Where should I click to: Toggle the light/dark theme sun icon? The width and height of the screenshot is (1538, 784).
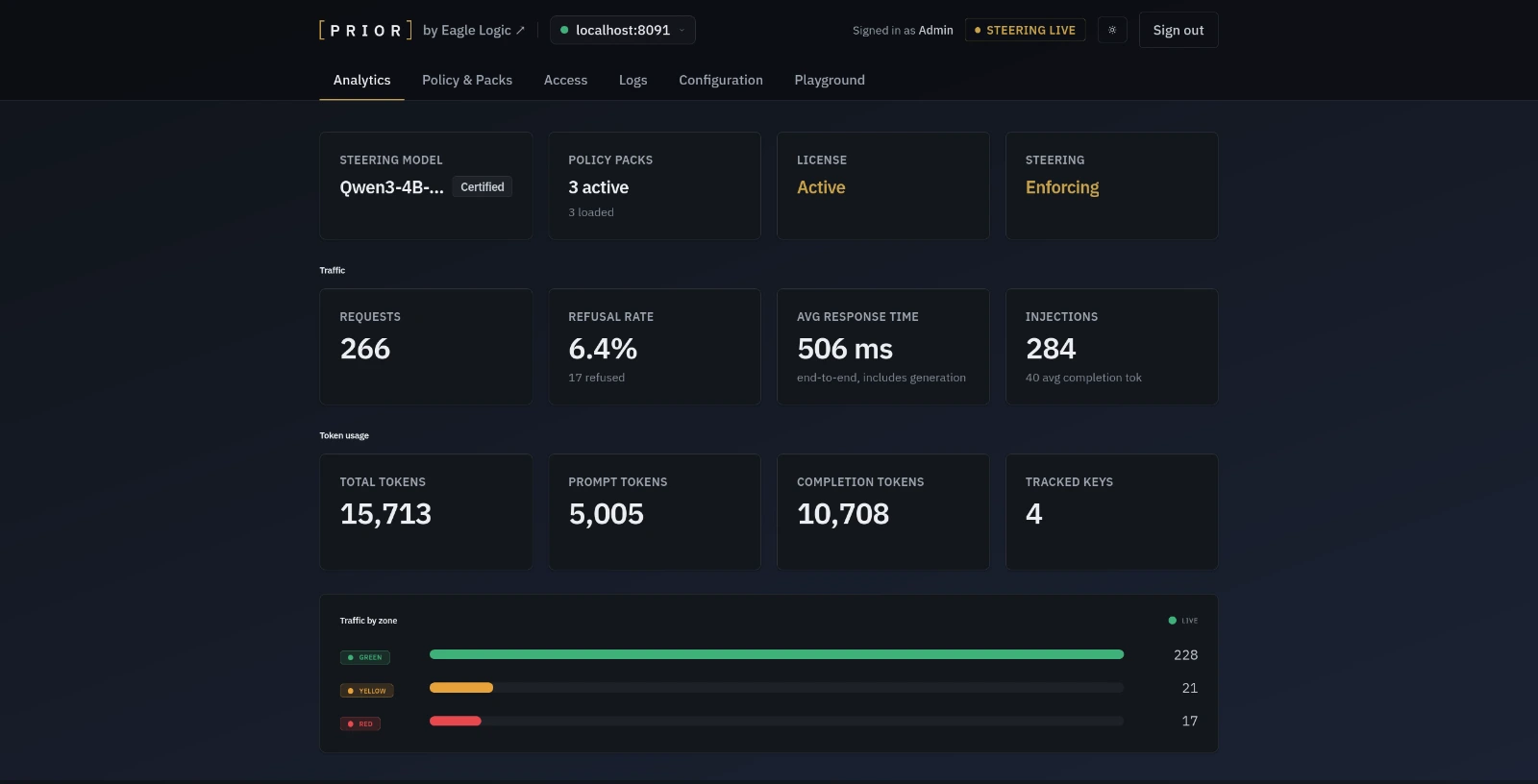coord(1112,30)
